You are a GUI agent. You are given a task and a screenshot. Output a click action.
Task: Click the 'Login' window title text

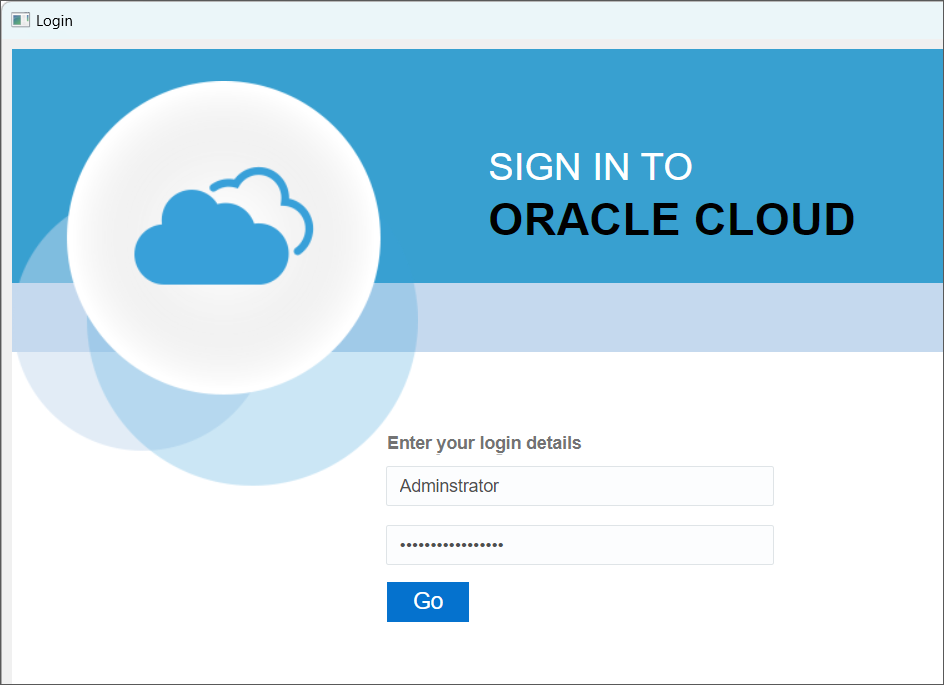pos(54,21)
